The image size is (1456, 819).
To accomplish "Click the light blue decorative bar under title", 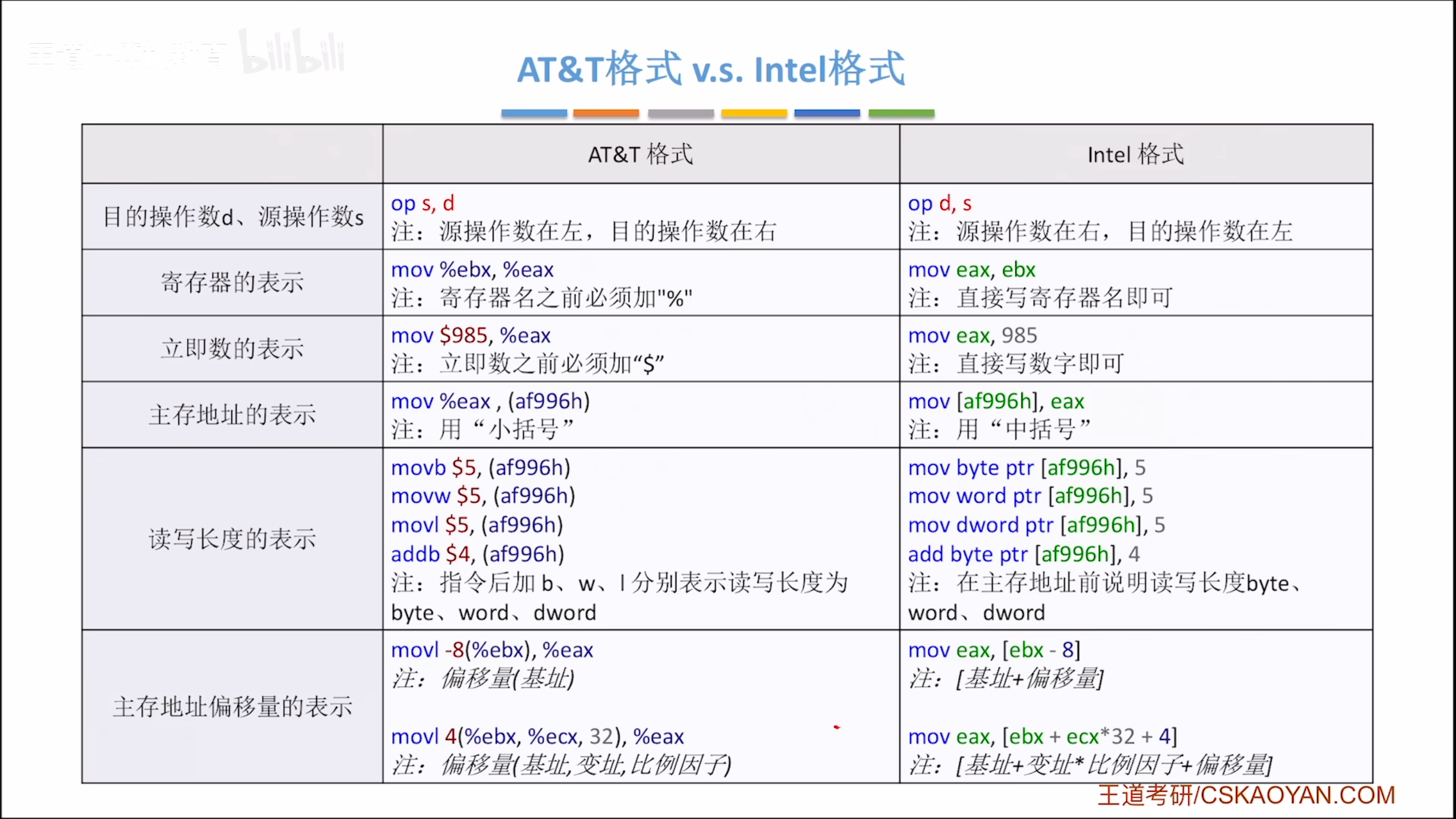I will coord(533,113).
